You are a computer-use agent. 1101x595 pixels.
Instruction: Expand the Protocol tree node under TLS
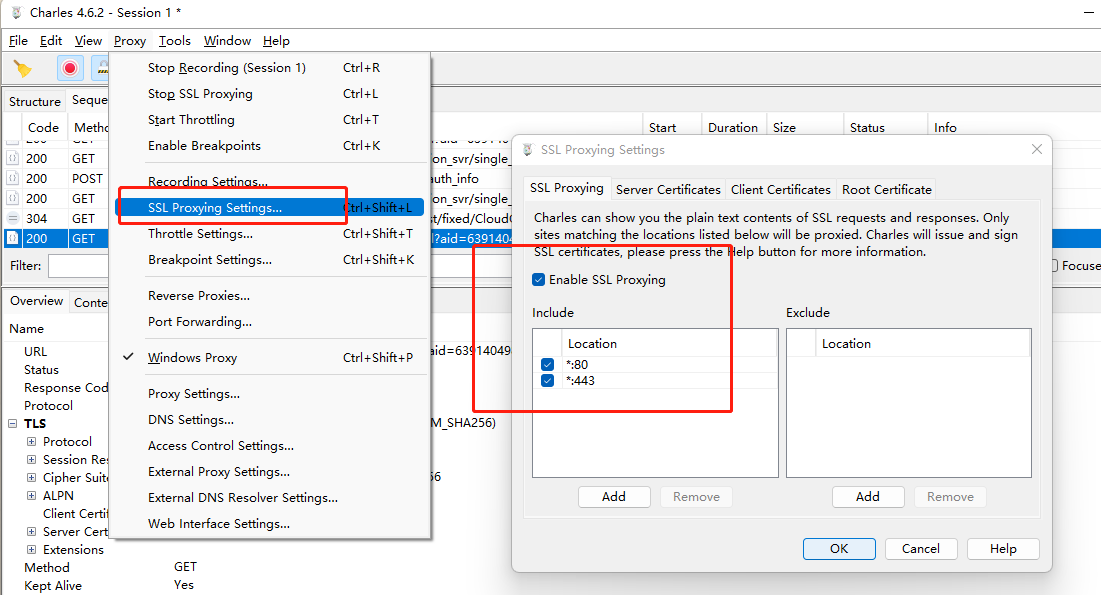[x=32, y=442]
